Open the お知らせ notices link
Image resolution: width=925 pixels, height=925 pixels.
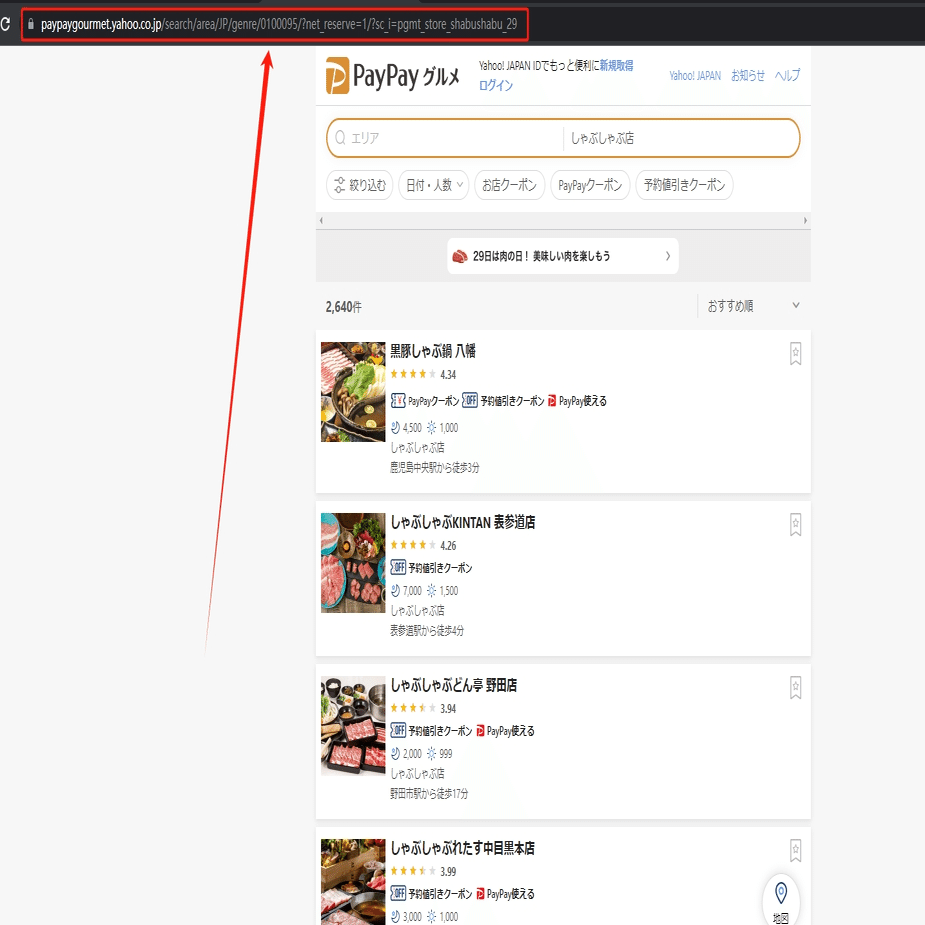pos(747,76)
